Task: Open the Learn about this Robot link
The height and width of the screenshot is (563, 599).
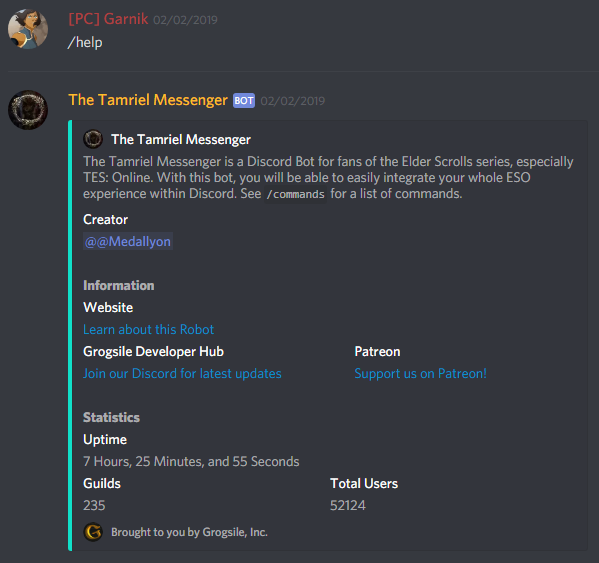Action: pyautogui.click(x=148, y=329)
